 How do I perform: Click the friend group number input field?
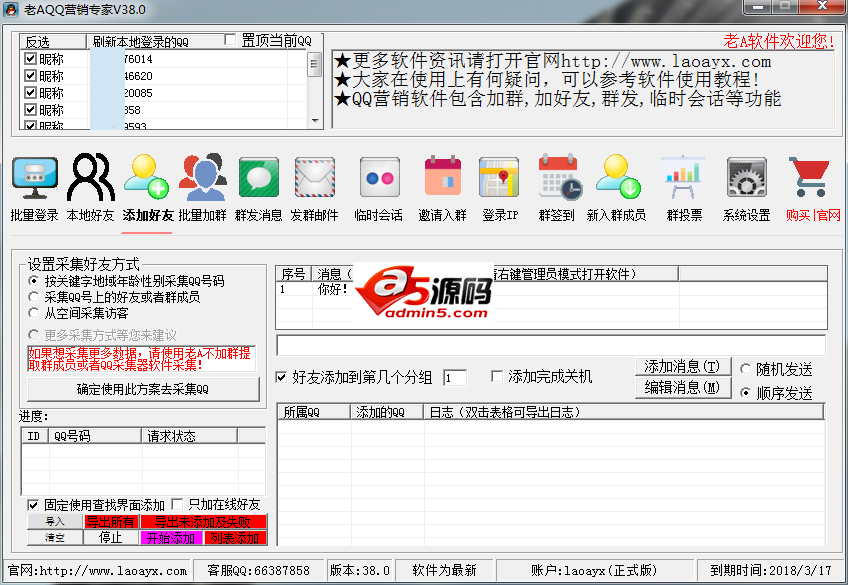coord(454,378)
